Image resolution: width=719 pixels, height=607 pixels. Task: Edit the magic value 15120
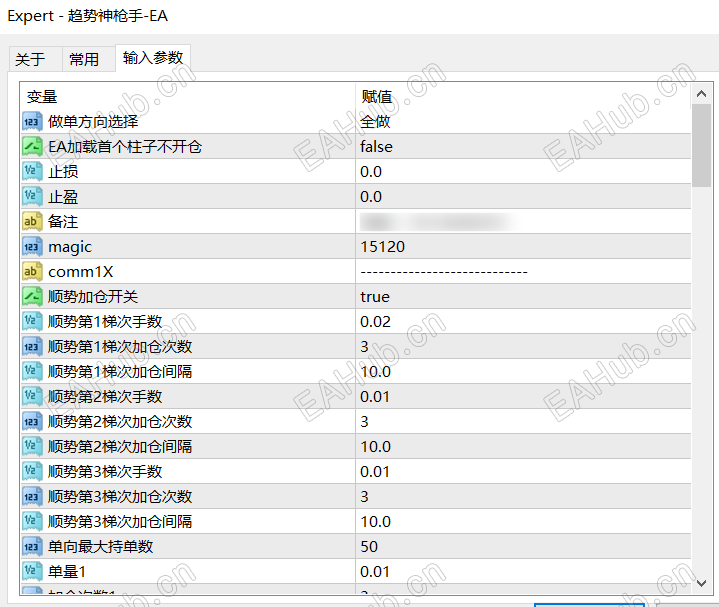pyautogui.click(x=523, y=247)
